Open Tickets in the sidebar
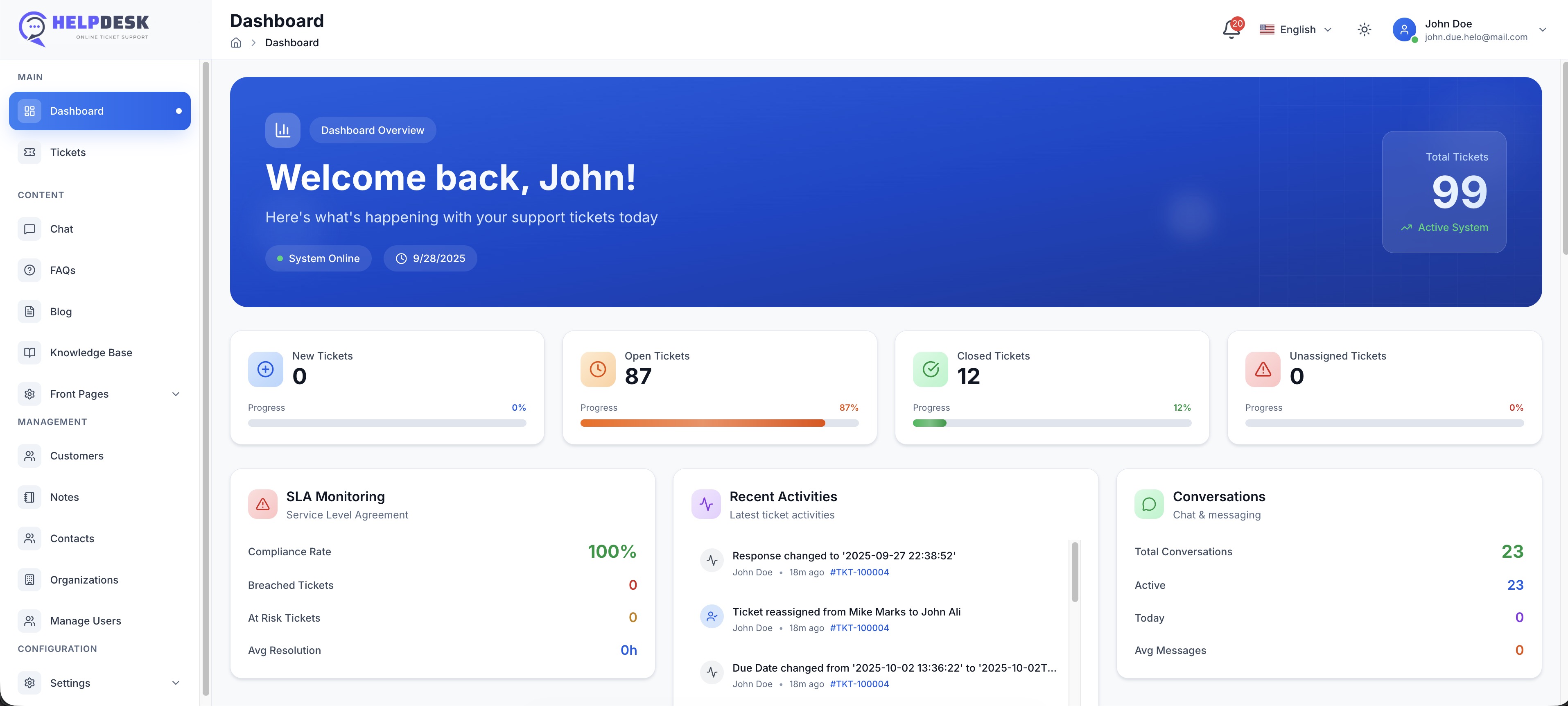Image resolution: width=1568 pixels, height=706 pixels. click(x=68, y=152)
